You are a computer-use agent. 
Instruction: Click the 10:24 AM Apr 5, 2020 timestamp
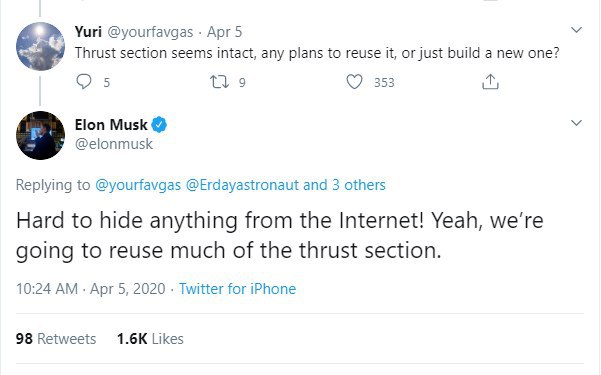click(91, 289)
